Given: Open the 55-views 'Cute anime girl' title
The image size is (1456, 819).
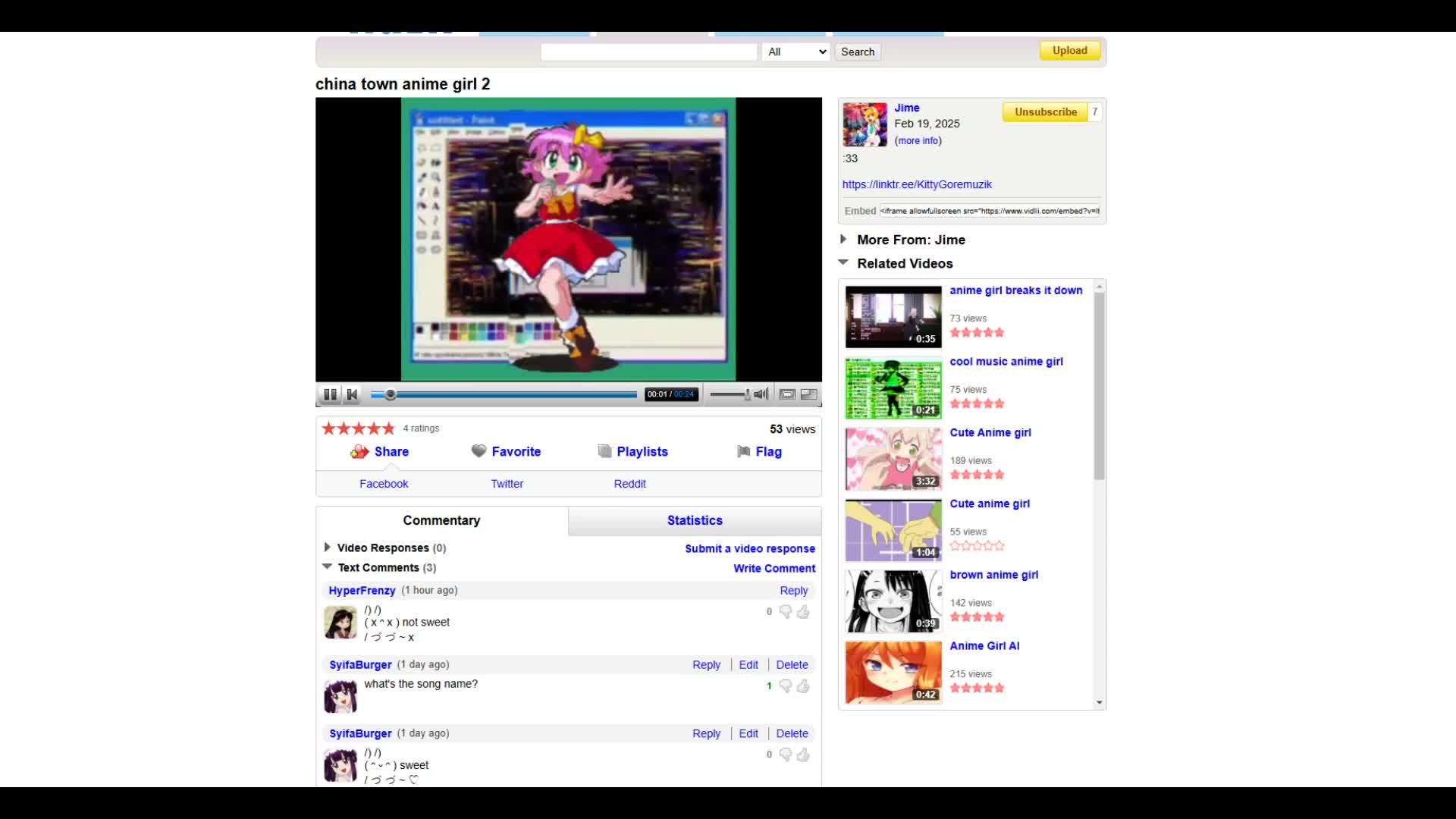Looking at the screenshot, I should tap(990, 504).
